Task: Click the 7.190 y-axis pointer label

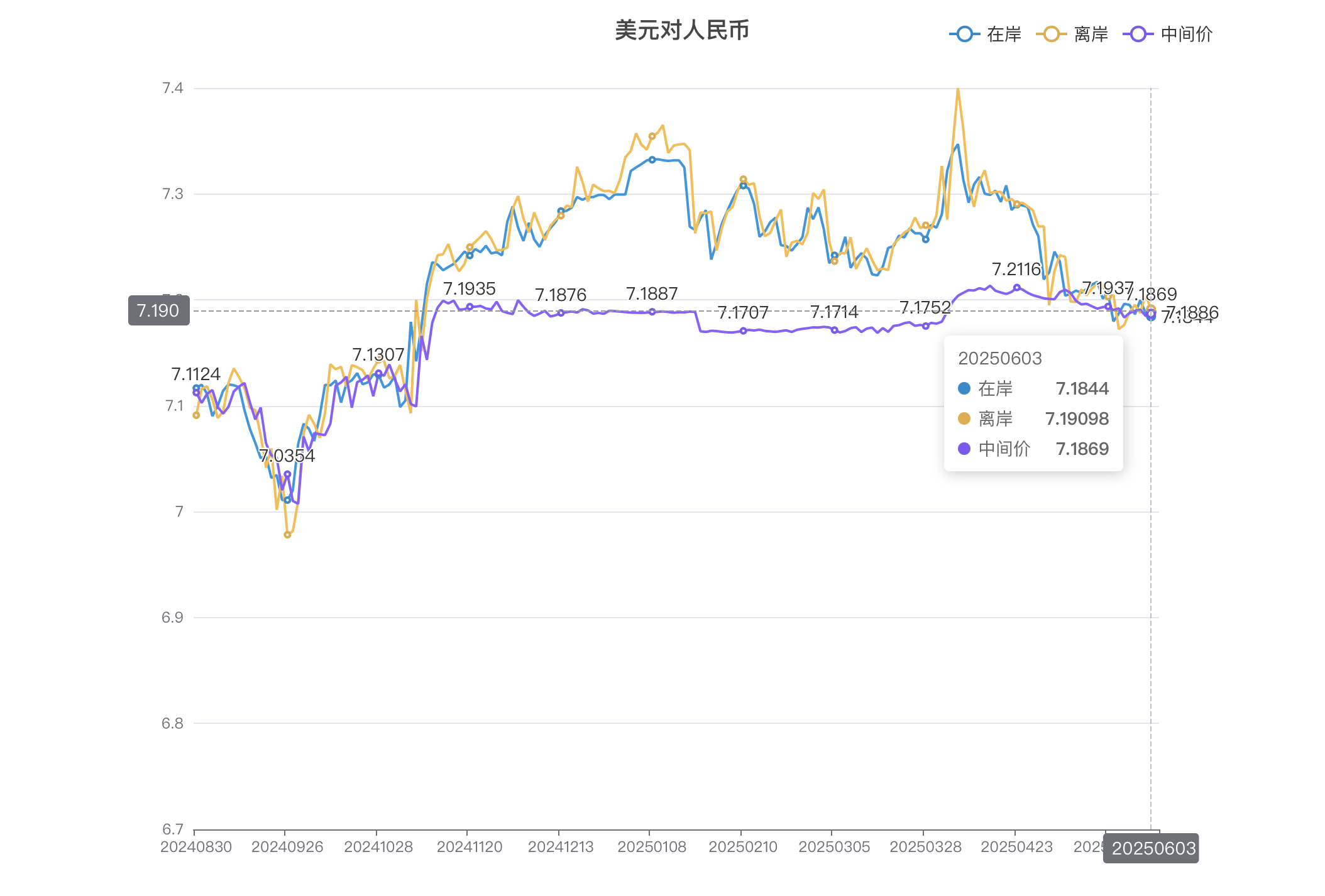Action: [x=158, y=310]
